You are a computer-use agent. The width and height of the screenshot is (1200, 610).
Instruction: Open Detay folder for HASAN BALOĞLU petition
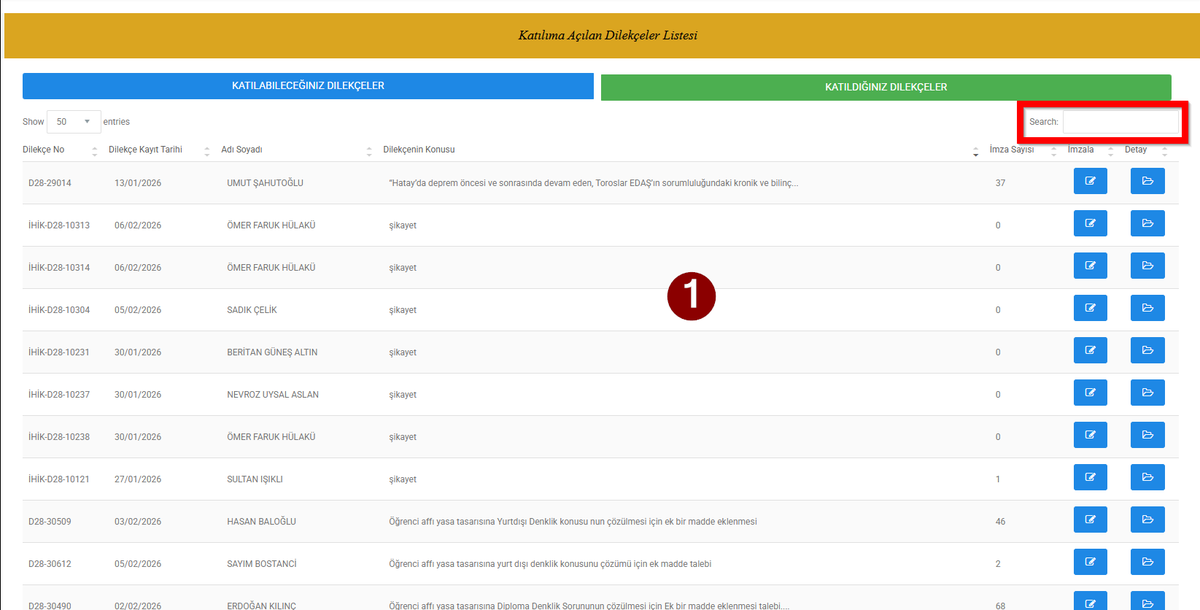1147,520
